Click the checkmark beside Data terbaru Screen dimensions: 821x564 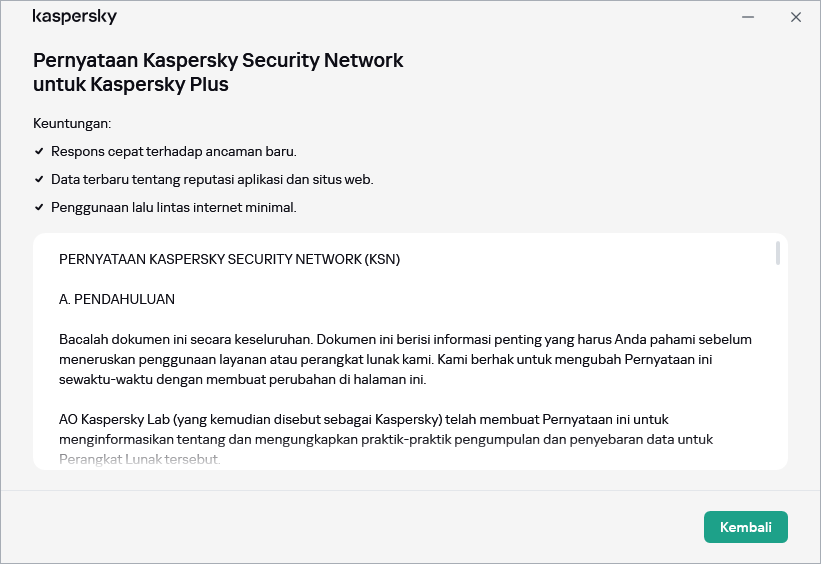click(39, 179)
